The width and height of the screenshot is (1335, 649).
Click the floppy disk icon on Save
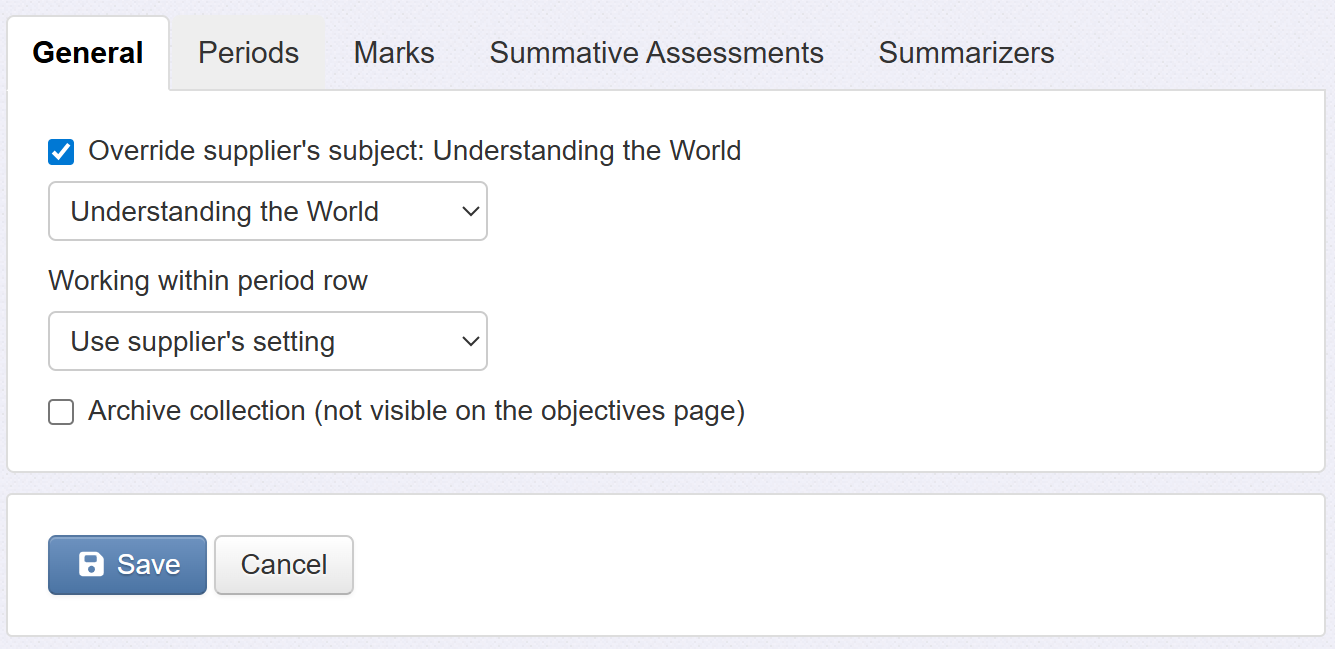coord(91,565)
